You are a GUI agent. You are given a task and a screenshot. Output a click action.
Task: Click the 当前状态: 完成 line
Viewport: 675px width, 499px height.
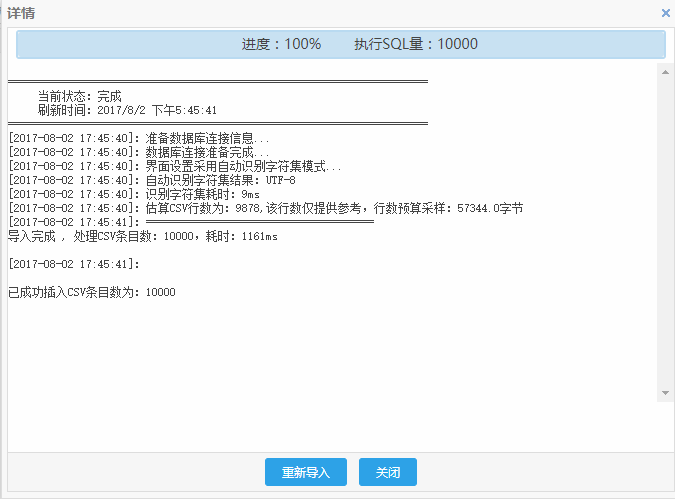pyautogui.click(x=80, y=96)
